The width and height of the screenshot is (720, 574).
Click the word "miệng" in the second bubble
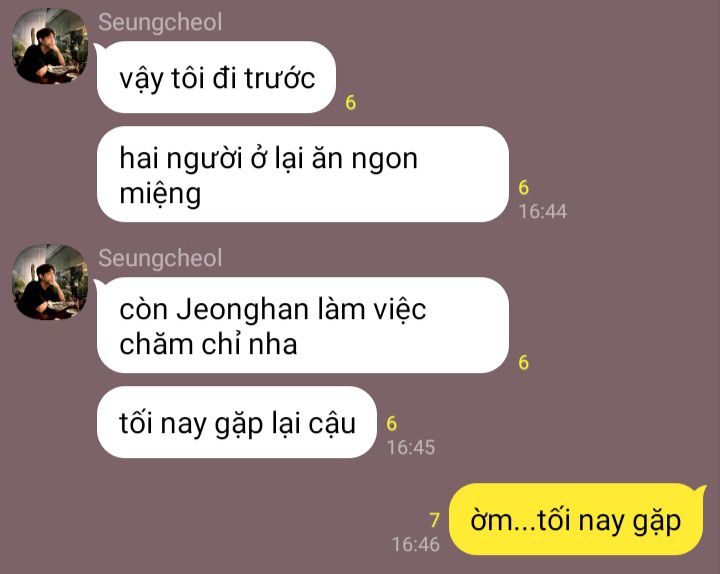pos(160,194)
